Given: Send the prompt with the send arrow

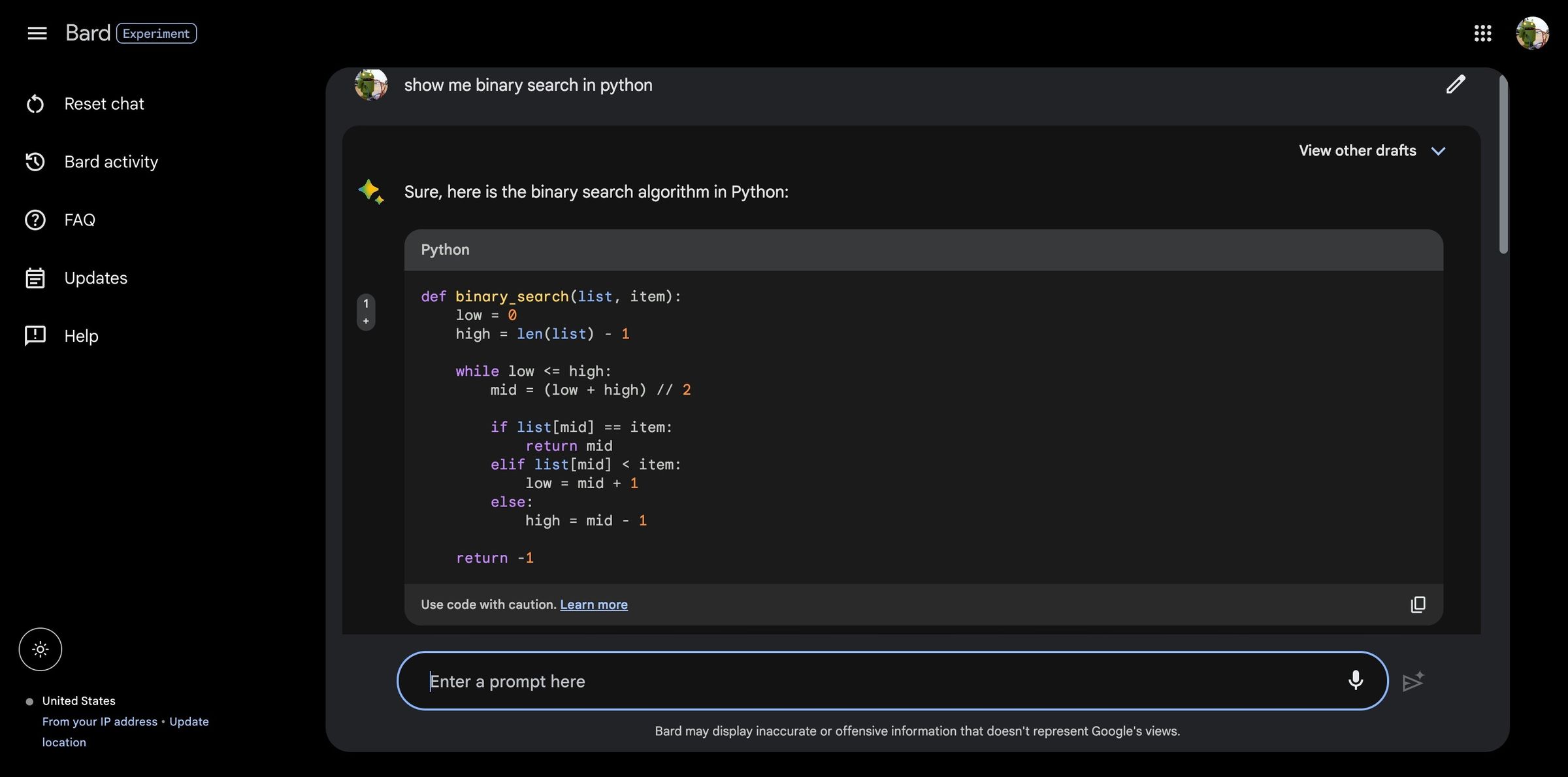Looking at the screenshot, I should pyautogui.click(x=1414, y=680).
